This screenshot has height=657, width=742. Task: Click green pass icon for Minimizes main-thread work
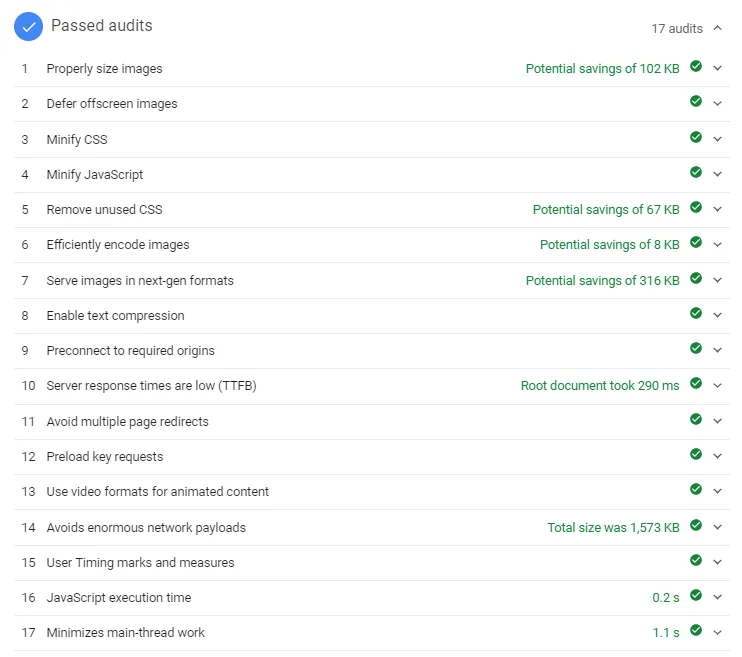point(696,630)
